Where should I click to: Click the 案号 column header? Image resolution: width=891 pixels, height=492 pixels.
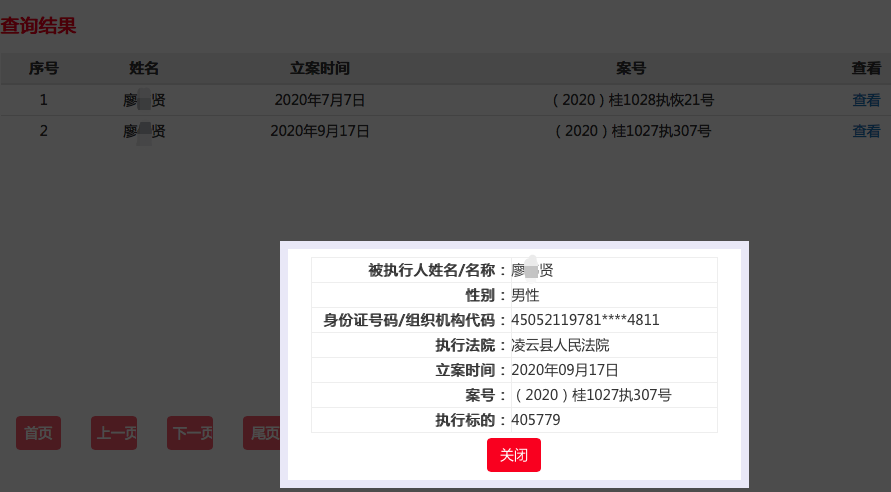coord(631,68)
